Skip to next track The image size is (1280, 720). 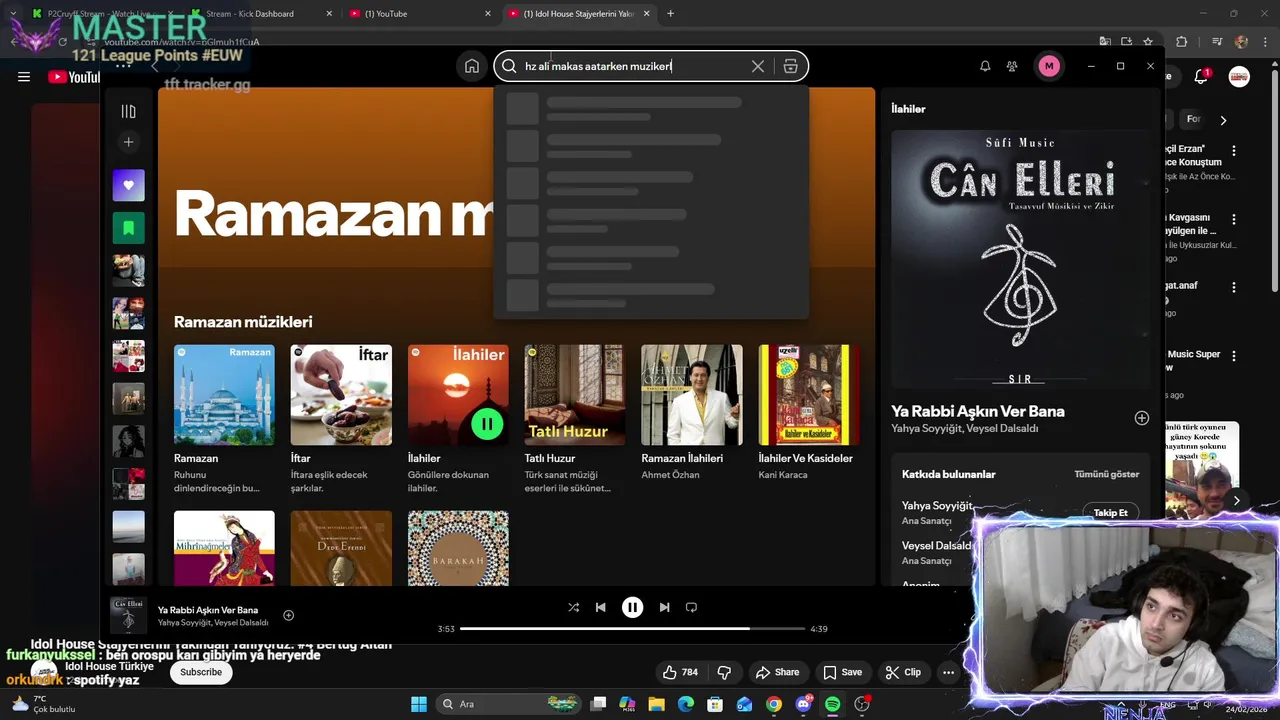click(664, 607)
